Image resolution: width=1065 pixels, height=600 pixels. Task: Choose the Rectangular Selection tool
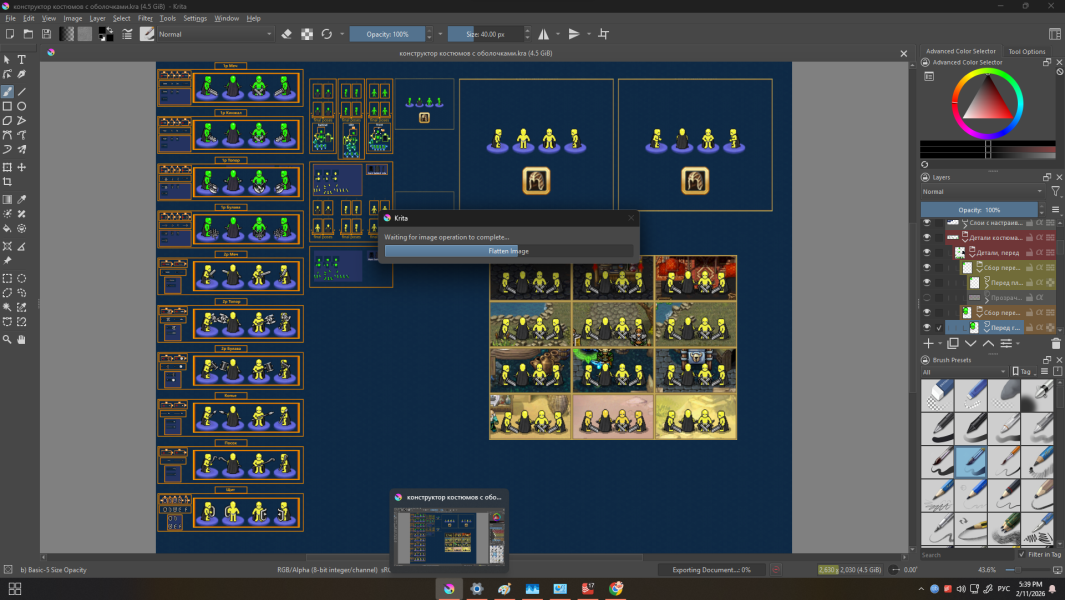7,278
